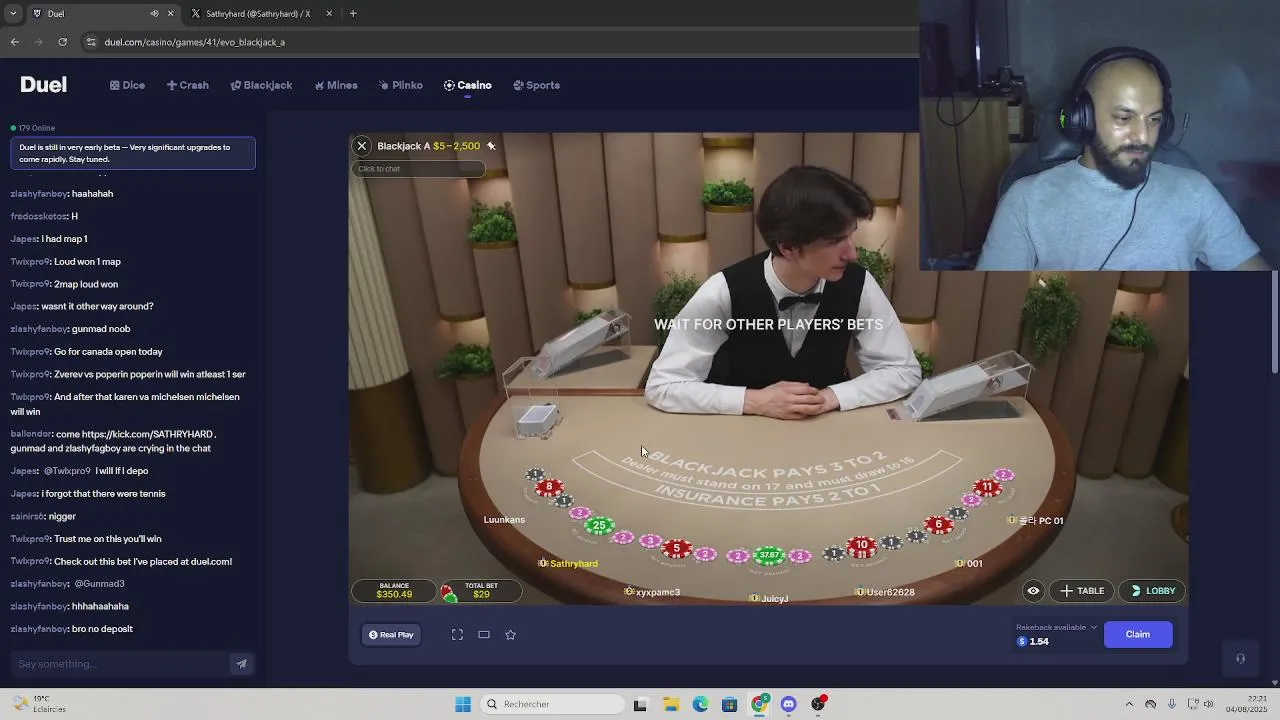
Task: Click the Duel logo
Action: (x=43, y=85)
